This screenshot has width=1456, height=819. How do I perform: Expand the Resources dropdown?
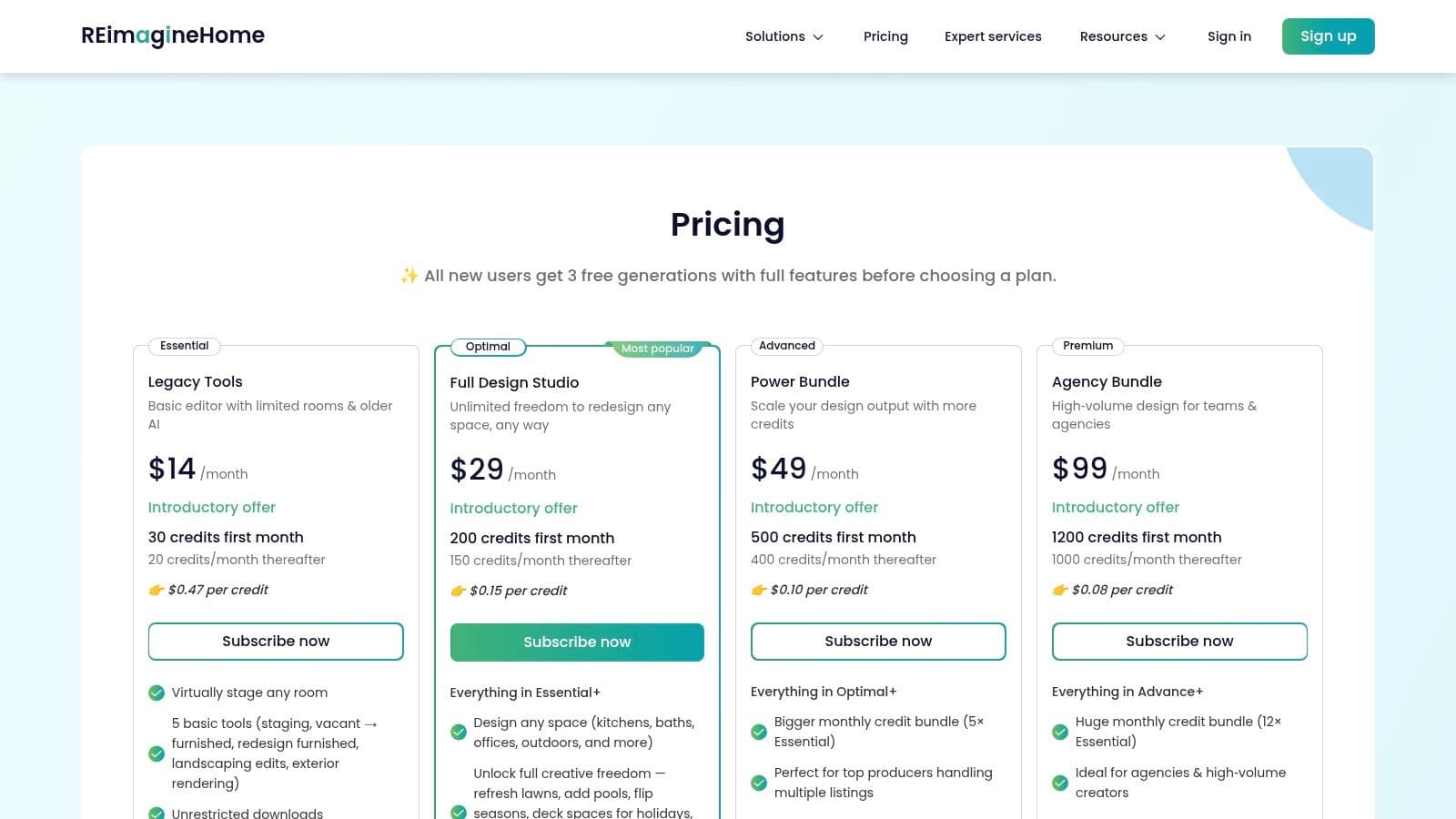[1123, 36]
